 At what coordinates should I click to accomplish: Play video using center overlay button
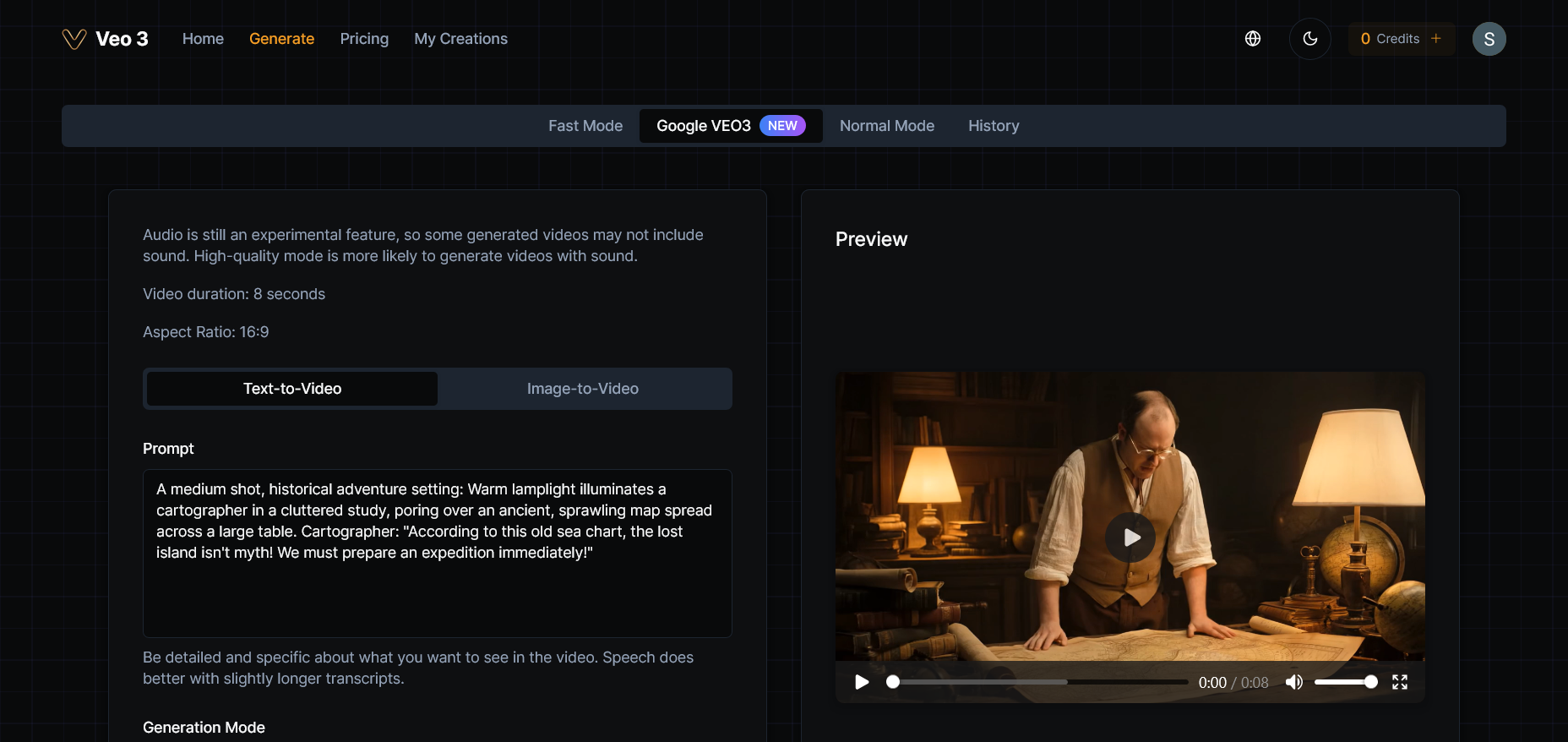(1130, 537)
